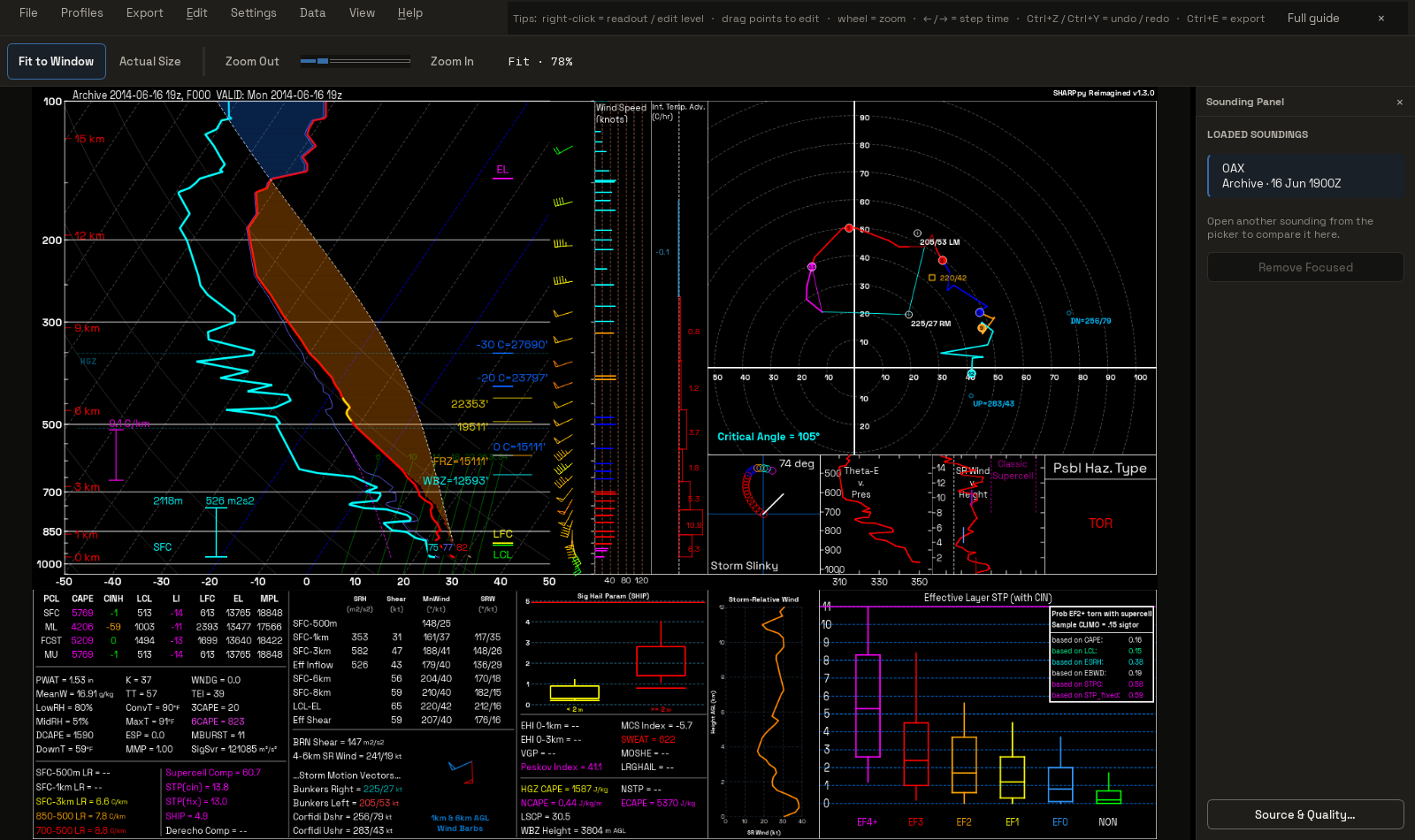Image resolution: width=1415 pixels, height=840 pixels.
Task: Click the Theta-E v. Pres plot
Action: (876, 515)
